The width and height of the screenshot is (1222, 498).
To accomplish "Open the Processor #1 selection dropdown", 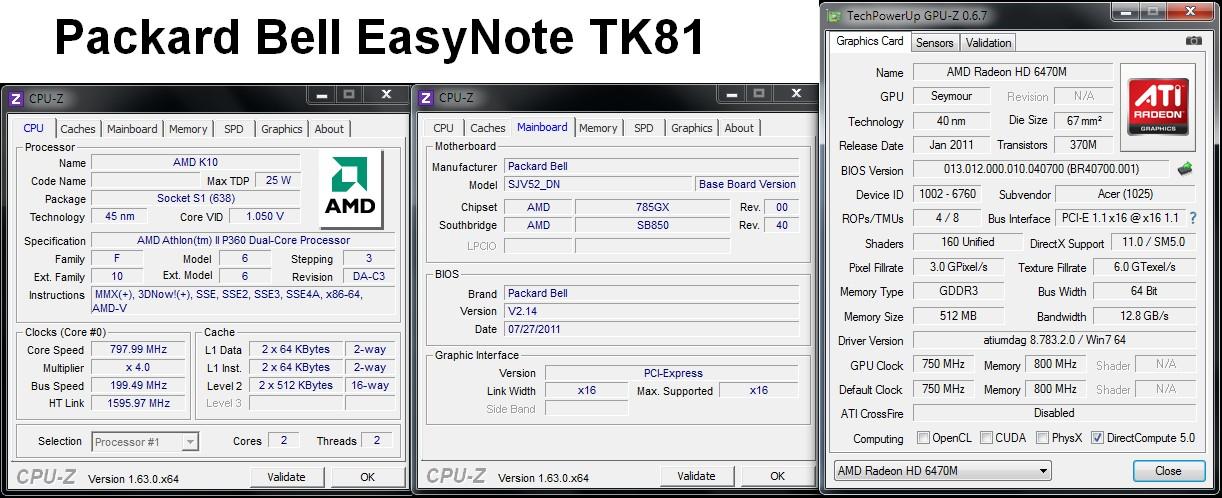I will coord(145,441).
